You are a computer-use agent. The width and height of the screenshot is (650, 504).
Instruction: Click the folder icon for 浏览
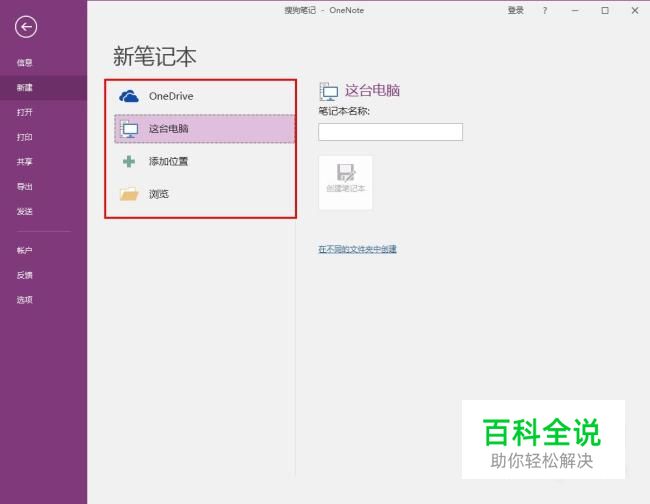click(x=129, y=194)
